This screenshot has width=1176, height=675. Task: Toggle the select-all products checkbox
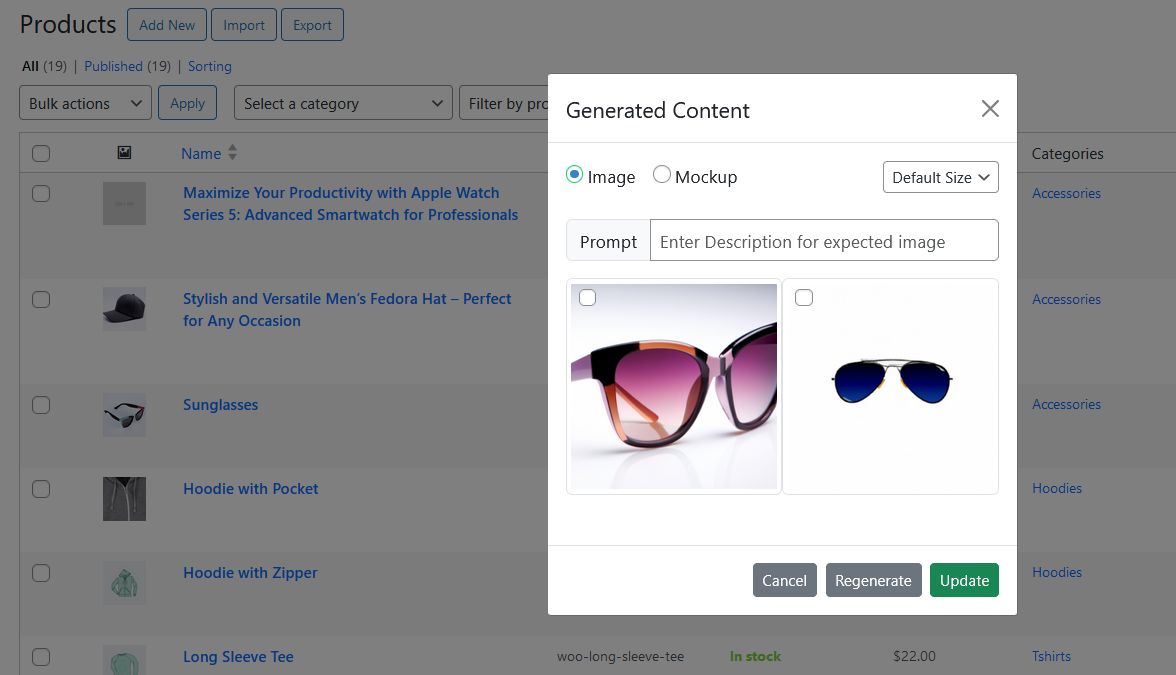point(41,153)
